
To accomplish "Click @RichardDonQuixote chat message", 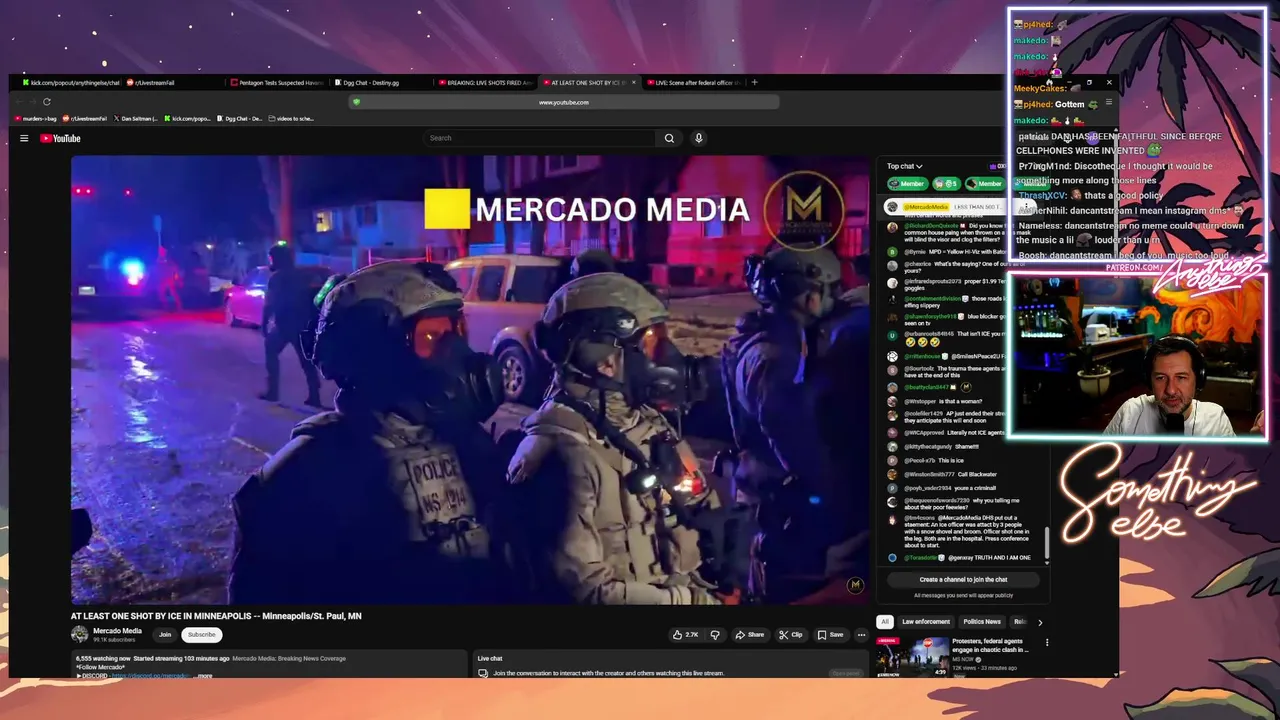I will [x=961, y=233].
